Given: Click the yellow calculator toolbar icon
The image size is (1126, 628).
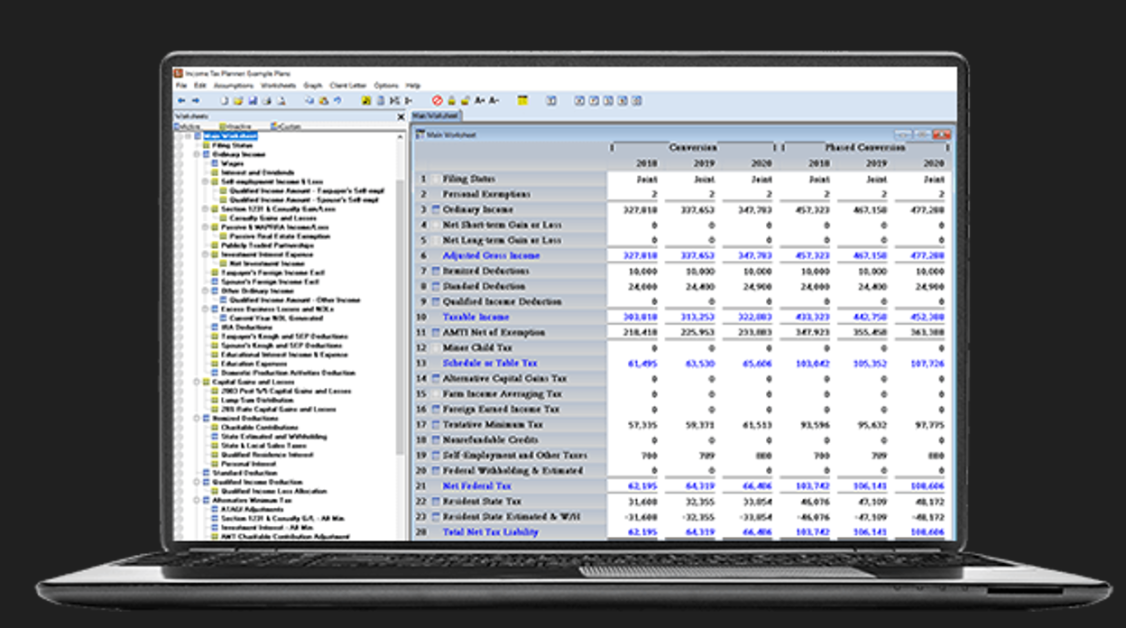Looking at the screenshot, I should pos(522,101).
